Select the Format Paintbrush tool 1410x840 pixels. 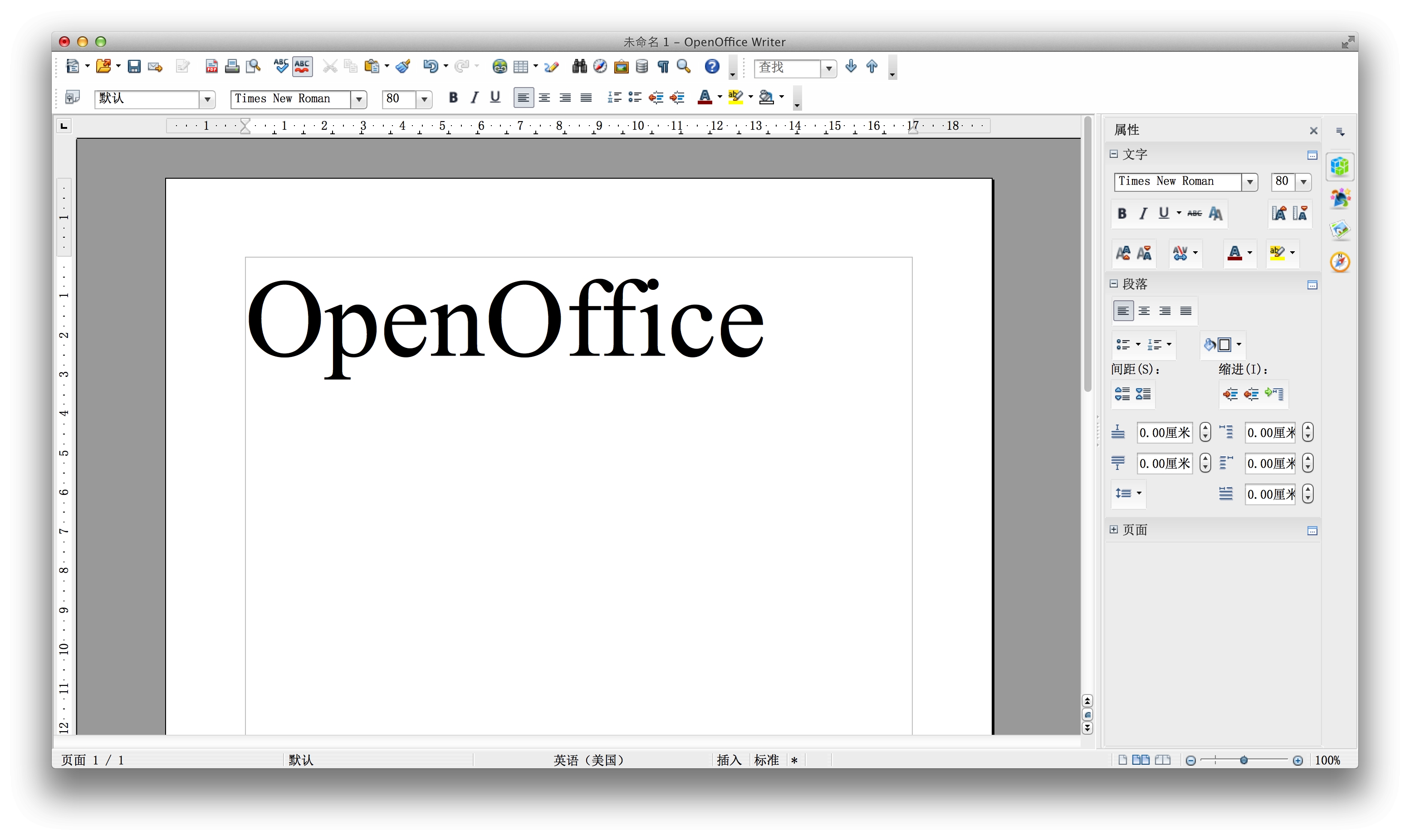402,66
